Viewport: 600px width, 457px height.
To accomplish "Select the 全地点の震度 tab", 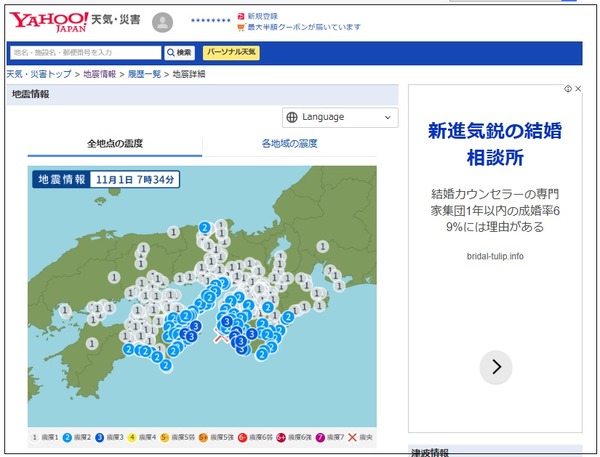I will pyautogui.click(x=115, y=144).
